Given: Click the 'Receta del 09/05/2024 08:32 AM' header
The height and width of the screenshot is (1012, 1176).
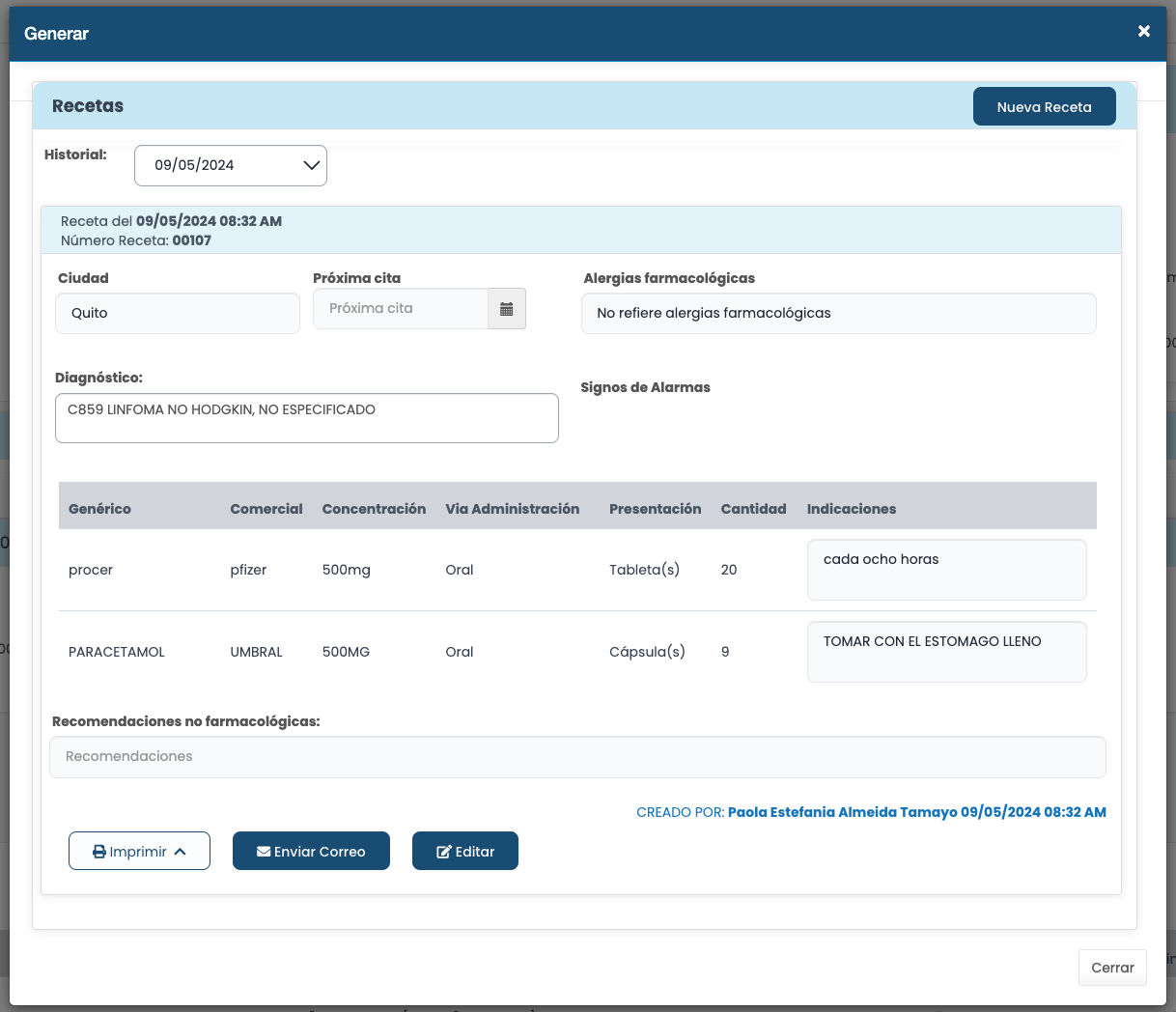Looking at the screenshot, I should click(171, 221).
